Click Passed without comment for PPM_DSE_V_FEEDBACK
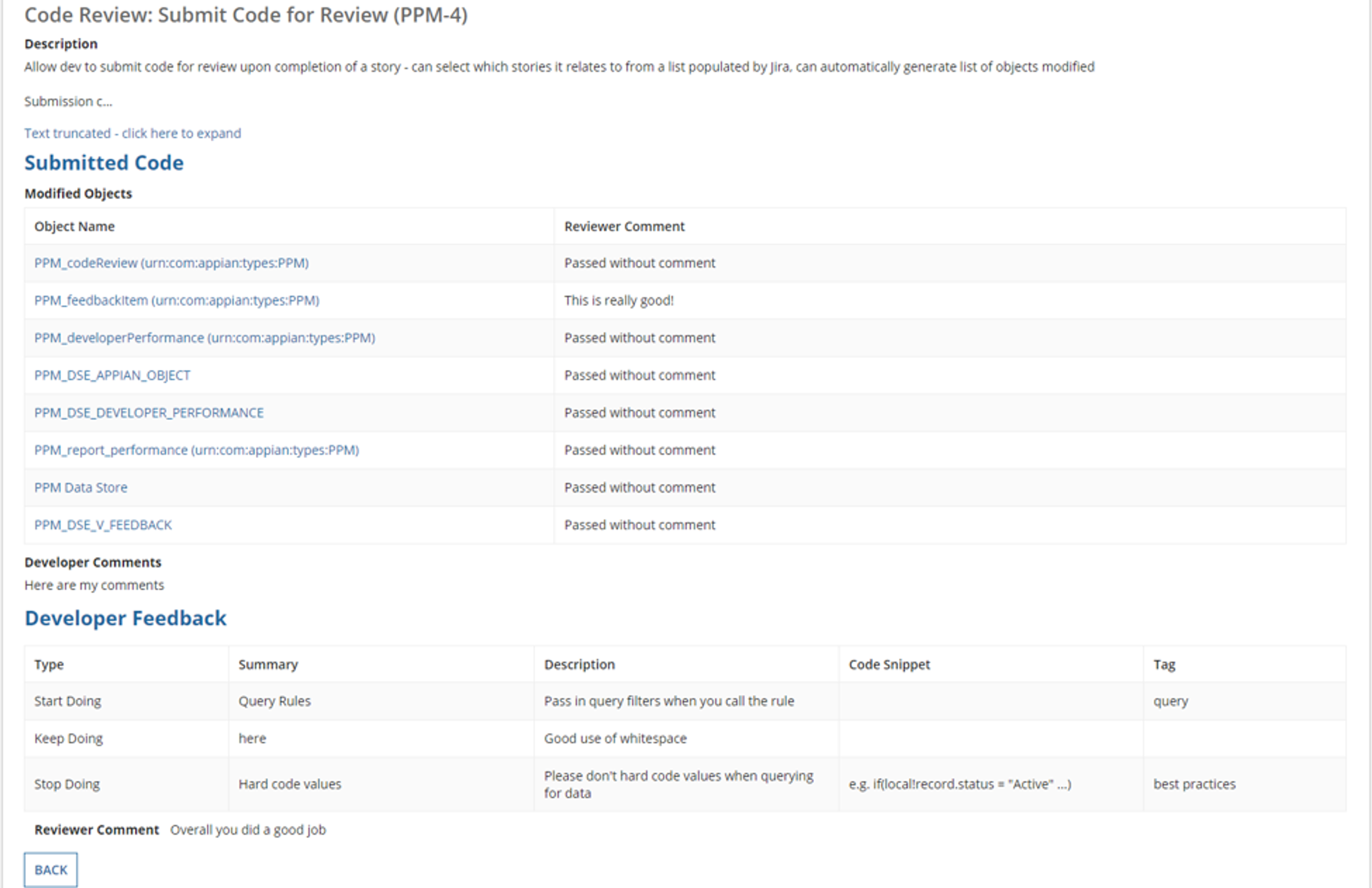 (639, 525)
